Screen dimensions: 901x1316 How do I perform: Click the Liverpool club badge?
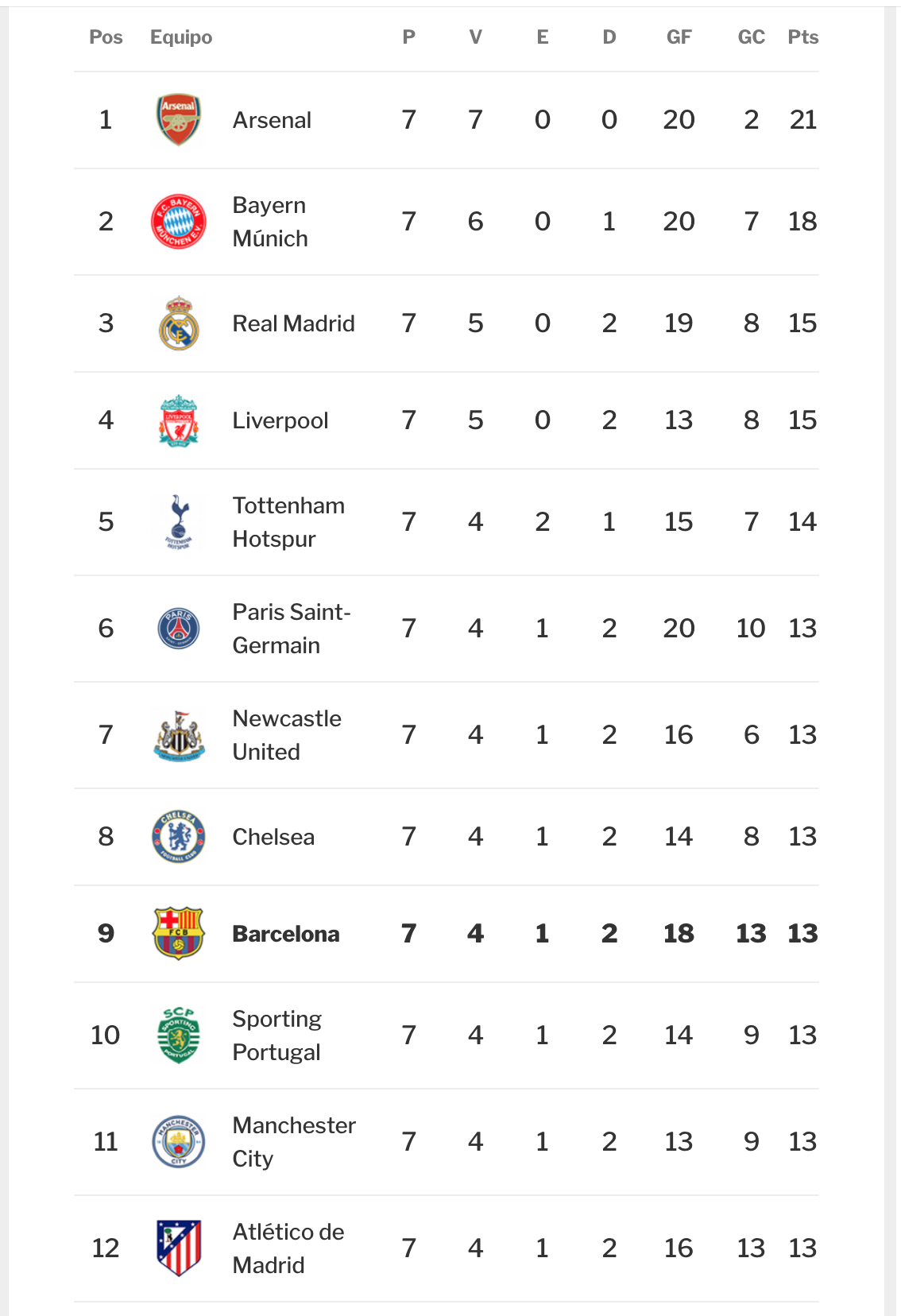[x=179, y=420]
